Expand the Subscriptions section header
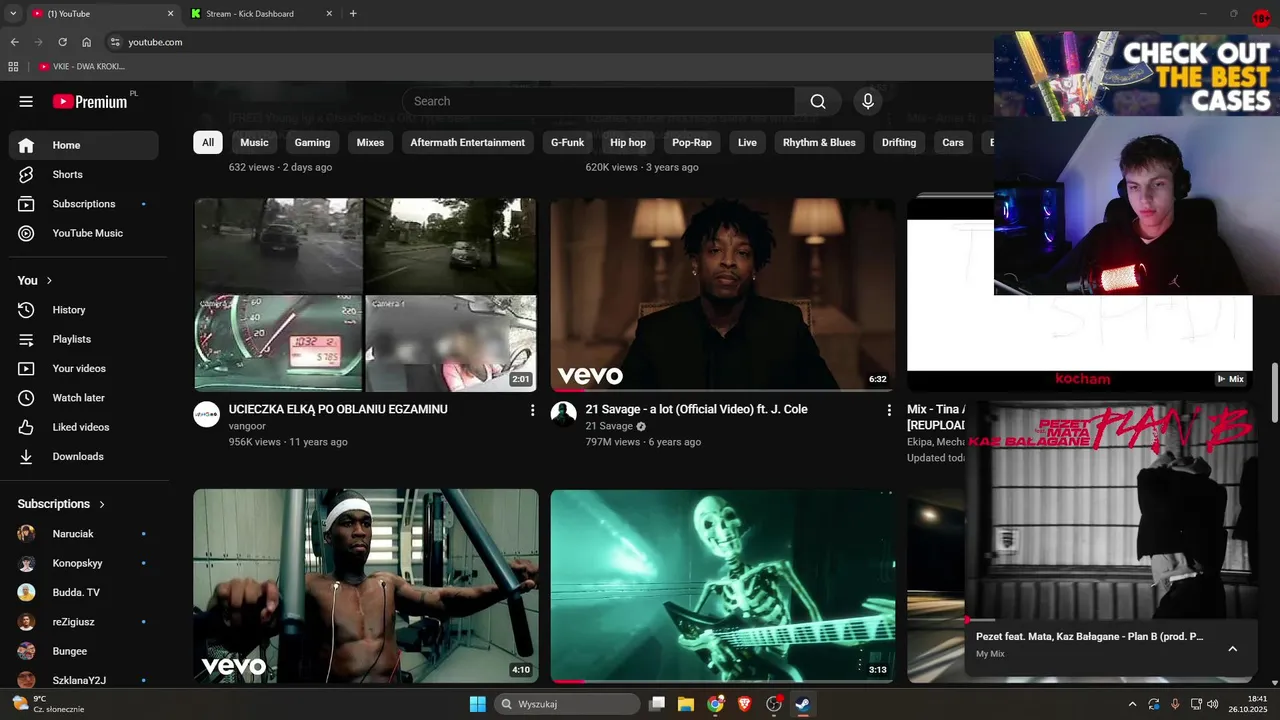The width and height of the screenshot is (1280, 720). point(61,504)
